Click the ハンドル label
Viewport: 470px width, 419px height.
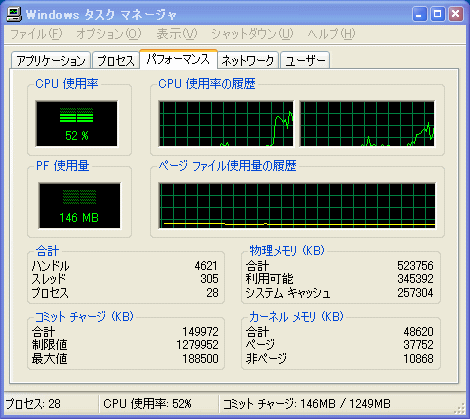[x=50, y=266]
